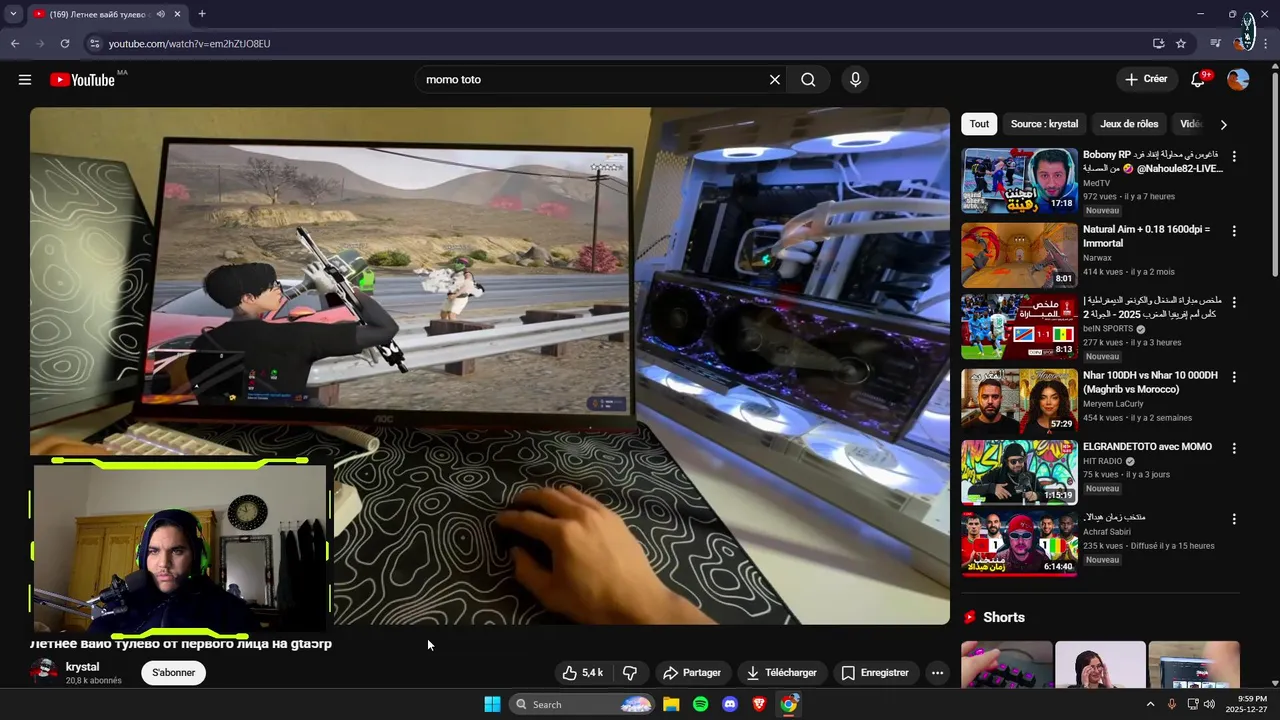Share the video with Partager
The image size is (1280, 720).
[692, 673]
